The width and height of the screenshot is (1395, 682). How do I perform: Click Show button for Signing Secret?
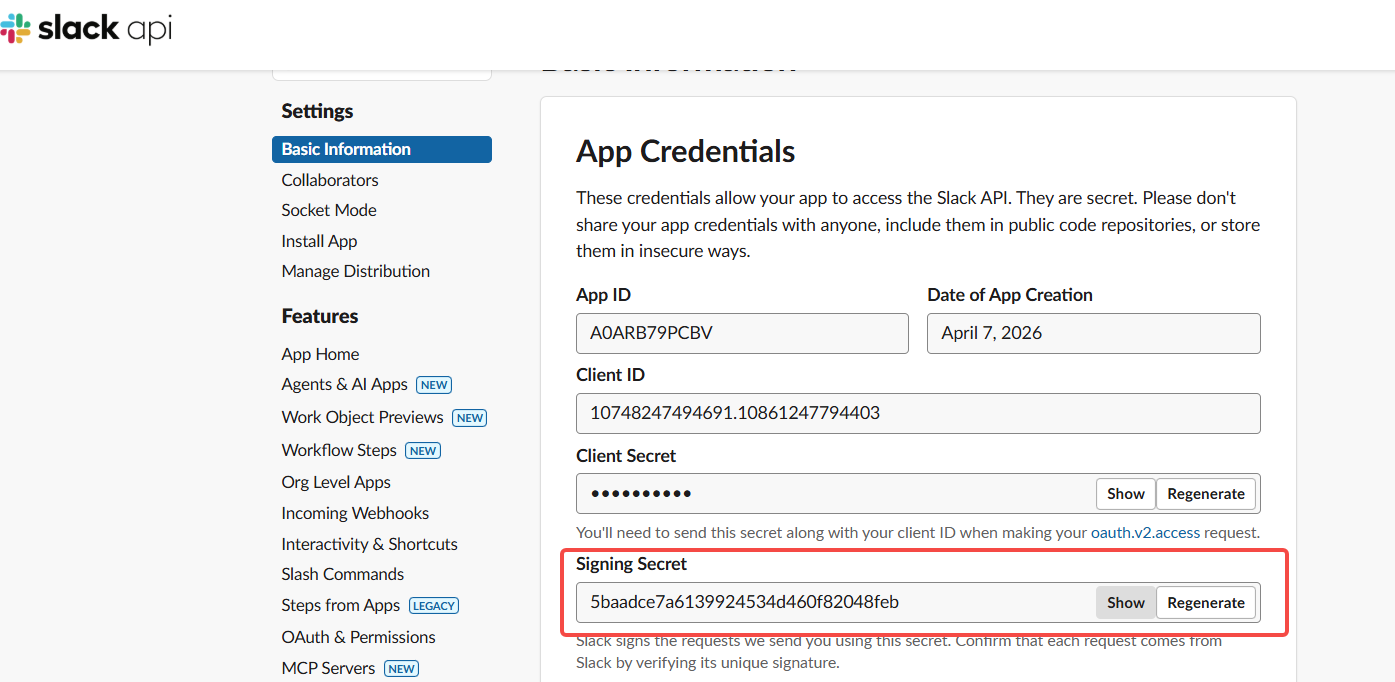point(1126,603)
